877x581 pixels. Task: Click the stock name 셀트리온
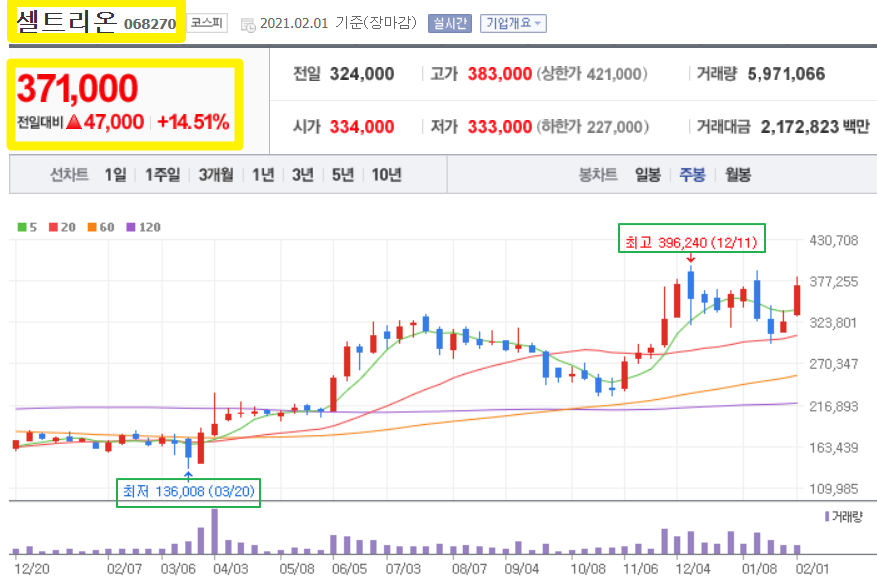click(x=66, y=22)
